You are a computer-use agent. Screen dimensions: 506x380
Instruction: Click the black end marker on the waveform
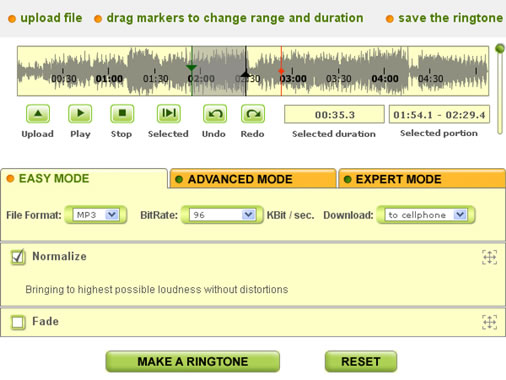point(246,73)
